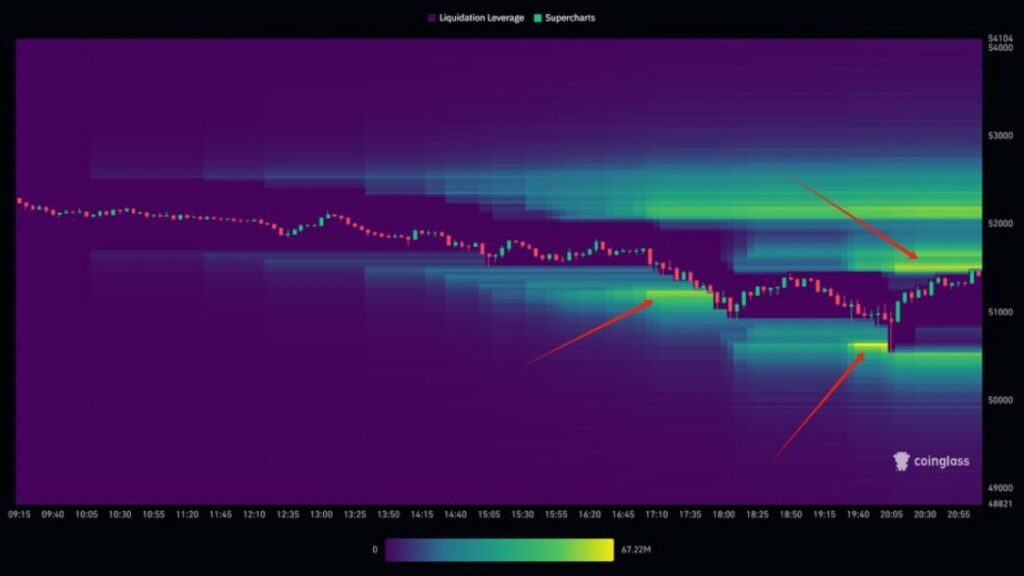Select the 51000 price axis label
1024x576 pixels.
1000,312
